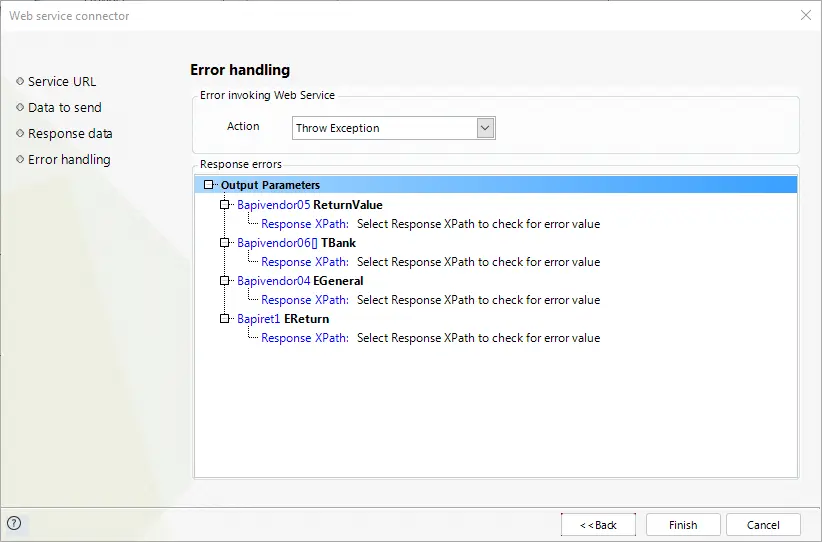Open the Action dropdown arrow
The height and width of the screenshot is (542, 822).
coord(485,128)
